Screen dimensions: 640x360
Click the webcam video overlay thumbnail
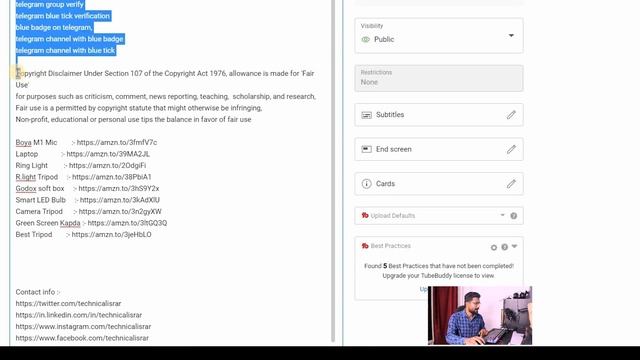[x=480, y=316]
